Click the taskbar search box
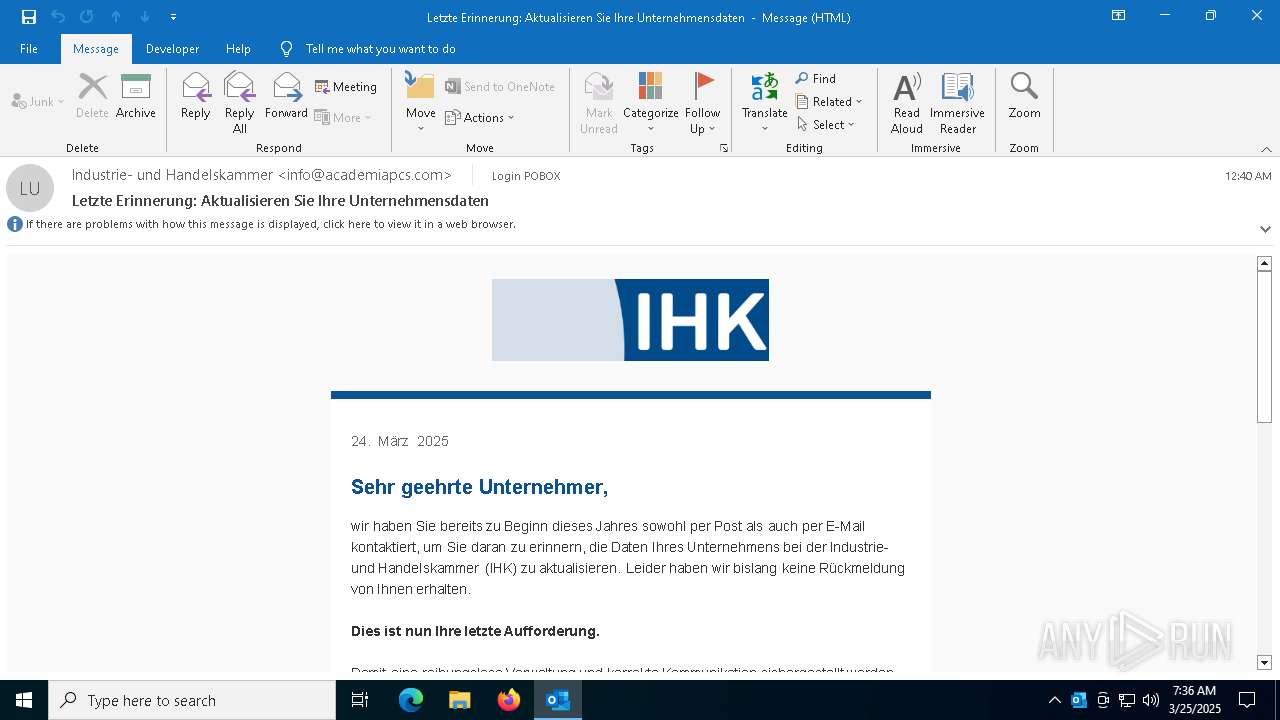The image size is (1280, 720). pos(192,700)
